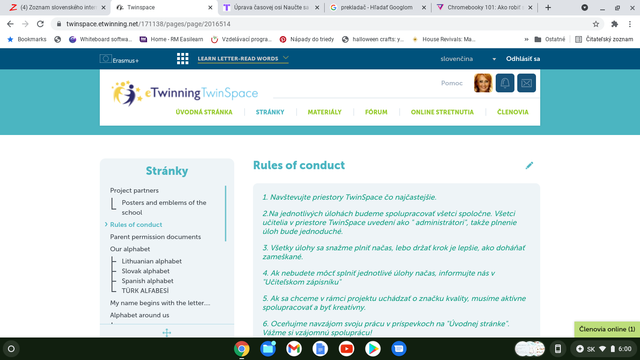This screenshot has width=640, height=360.
Task: Open ONLINE STRETNUTIA menu
Action: point(442,112)
